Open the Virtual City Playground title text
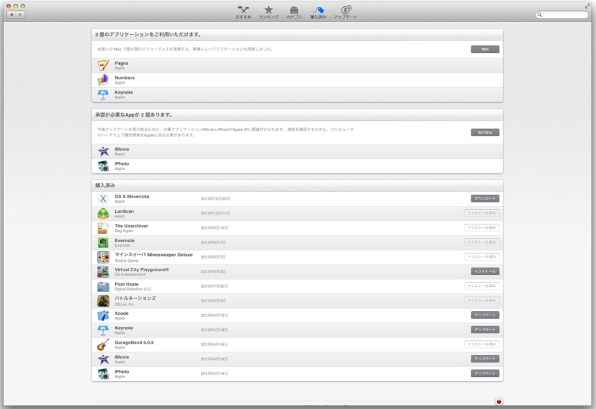The height and width of the screenshot is (409, 596). click(142, 269)
